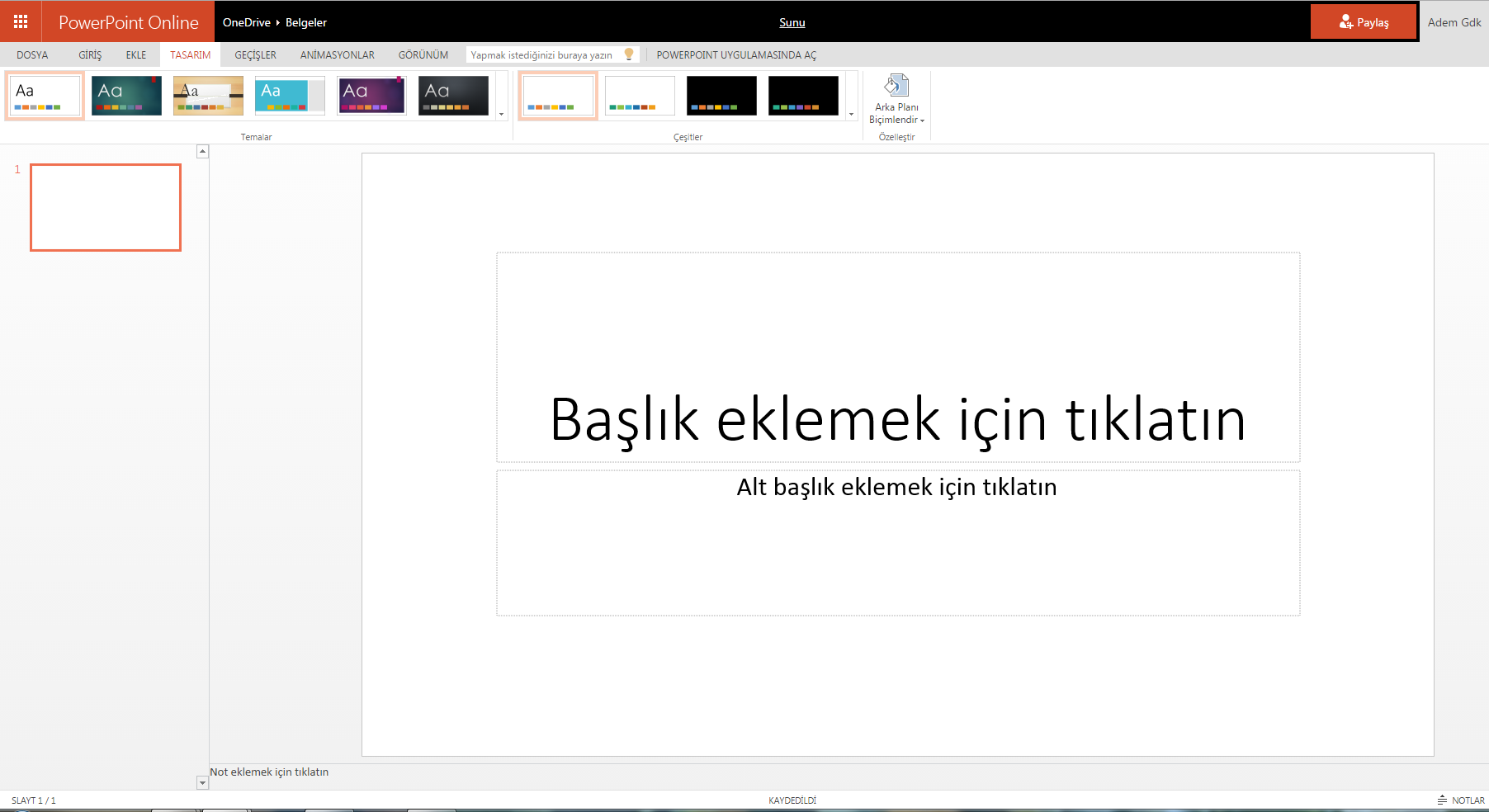Select the last black variant
The image size is (1489, 812).
(803, 96)
